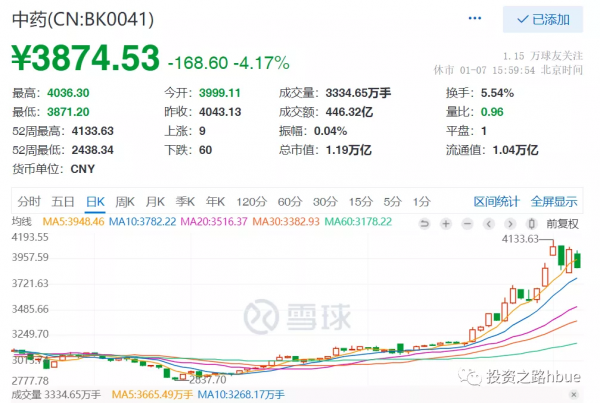Switch to the 1分 interval tab
The width and height of the screenshot is (600, 403).
(x=422, y=201)
